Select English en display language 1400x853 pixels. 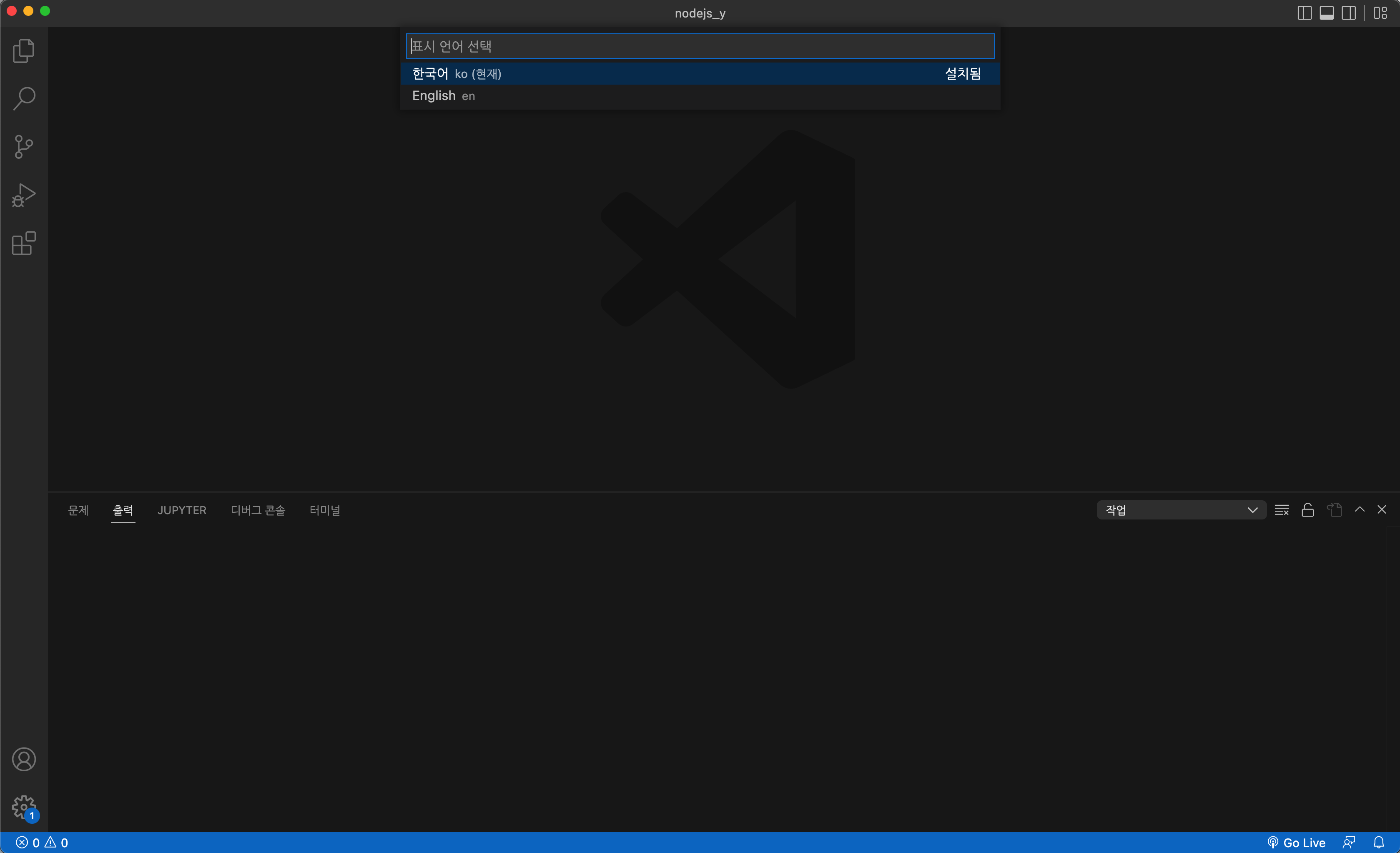coord(443,95)
